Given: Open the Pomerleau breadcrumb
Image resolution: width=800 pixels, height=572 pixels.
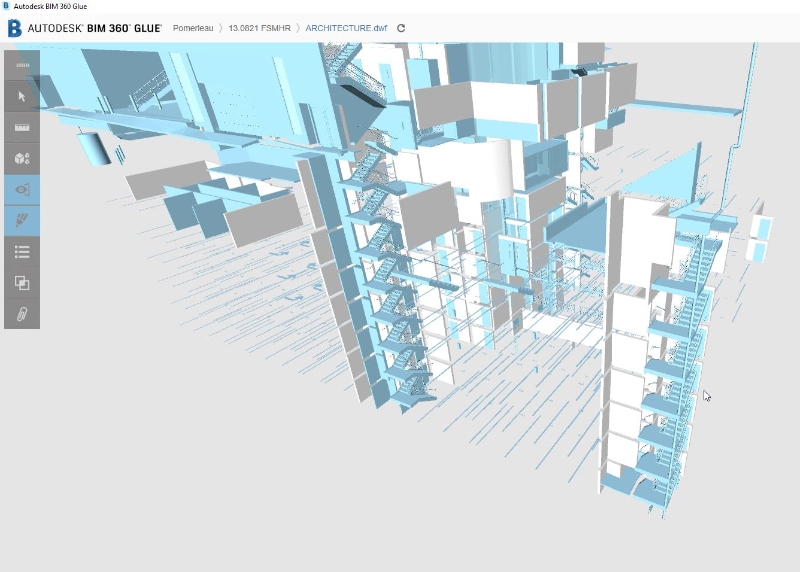Looking at the screenshot, I should point(193,28).
